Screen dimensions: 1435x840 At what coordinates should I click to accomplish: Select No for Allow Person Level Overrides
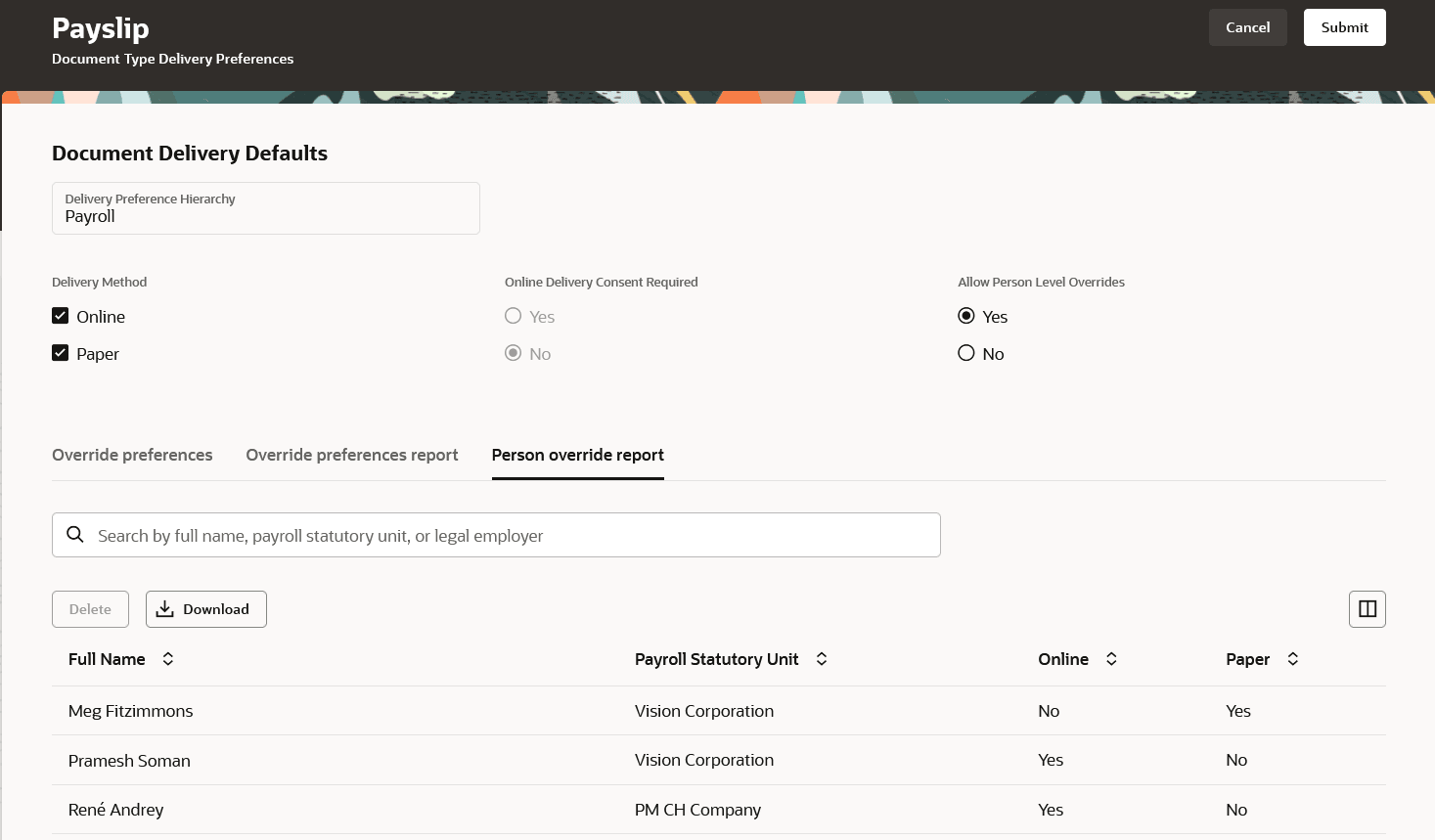pos(966,353)
